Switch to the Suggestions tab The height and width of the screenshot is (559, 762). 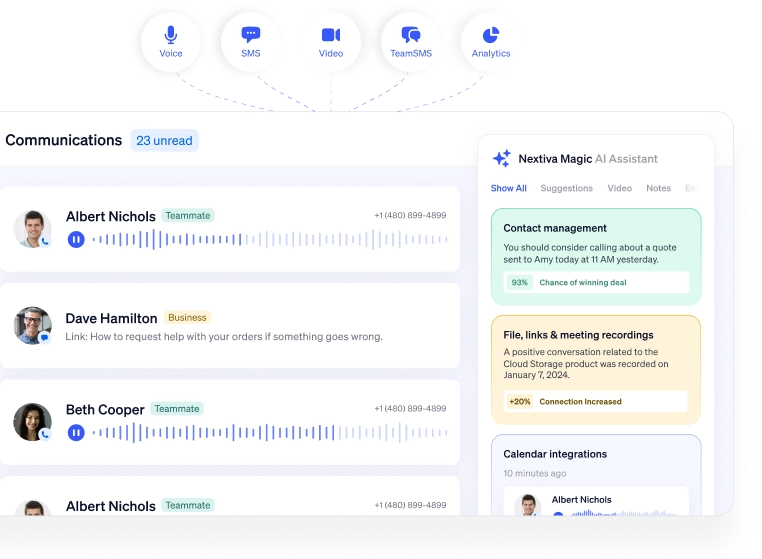tap(567, 188)
